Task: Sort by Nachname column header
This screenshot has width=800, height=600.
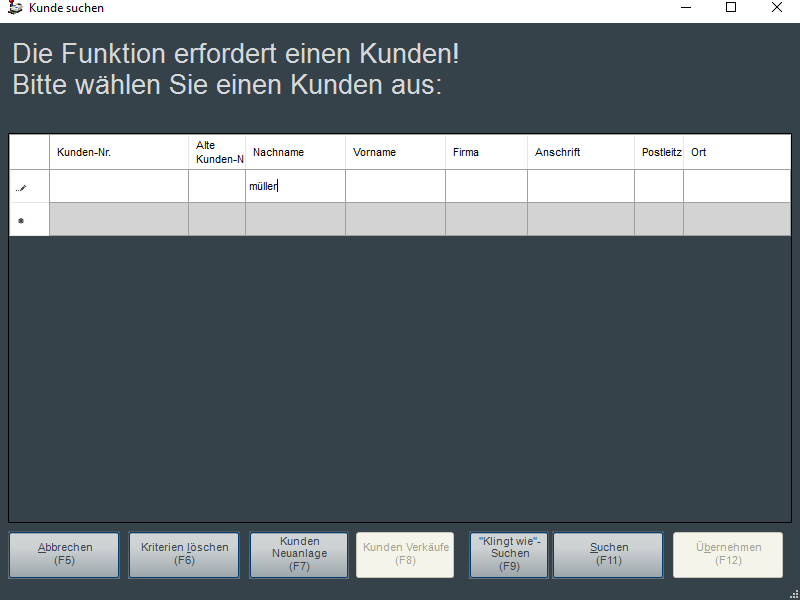Action: click(295, 152)
